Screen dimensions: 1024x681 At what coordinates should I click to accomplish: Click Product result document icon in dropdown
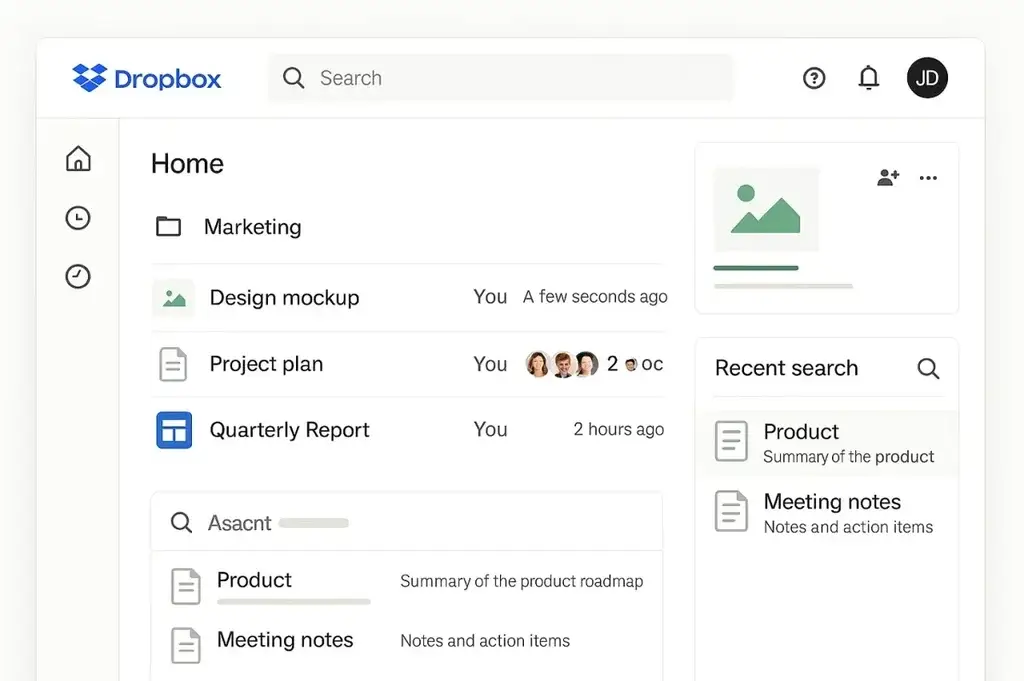[185, 586]
